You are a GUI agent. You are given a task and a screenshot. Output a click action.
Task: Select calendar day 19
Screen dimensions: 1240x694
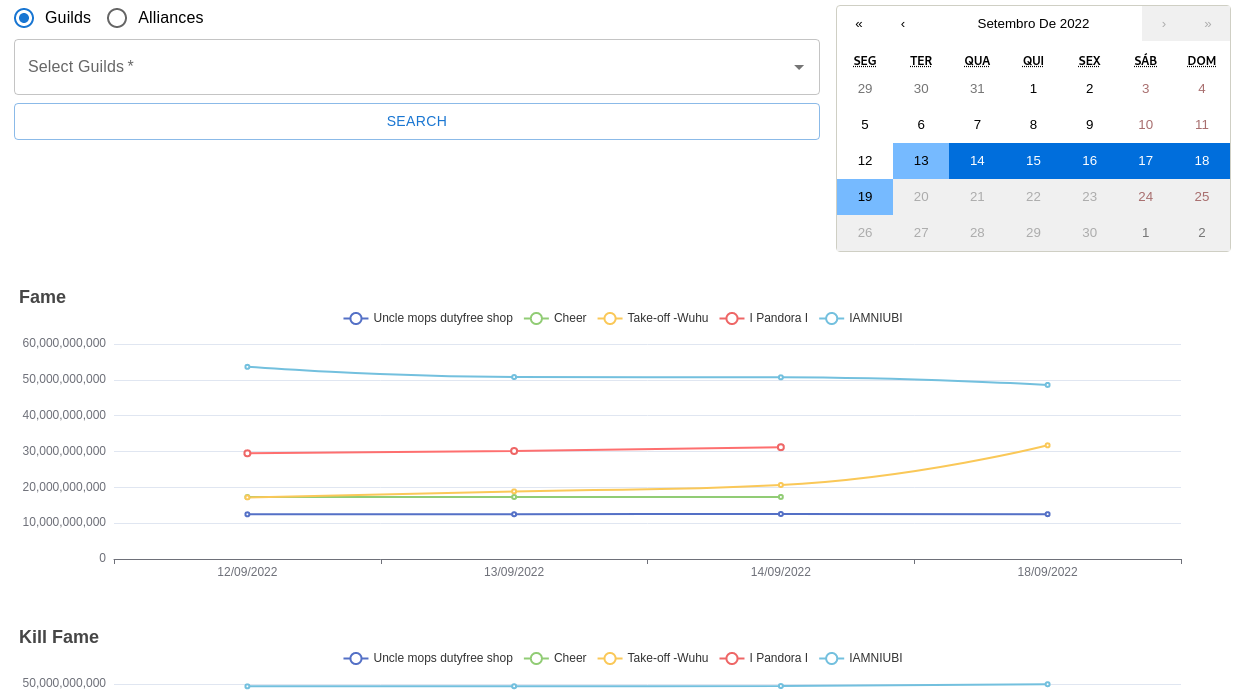point(865,197)
